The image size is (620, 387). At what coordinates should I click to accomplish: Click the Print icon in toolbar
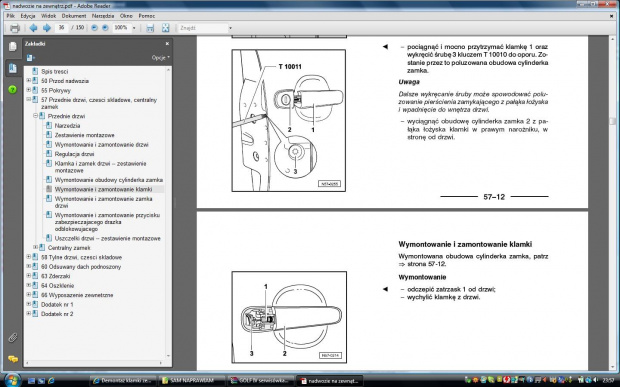click(15, 28)
